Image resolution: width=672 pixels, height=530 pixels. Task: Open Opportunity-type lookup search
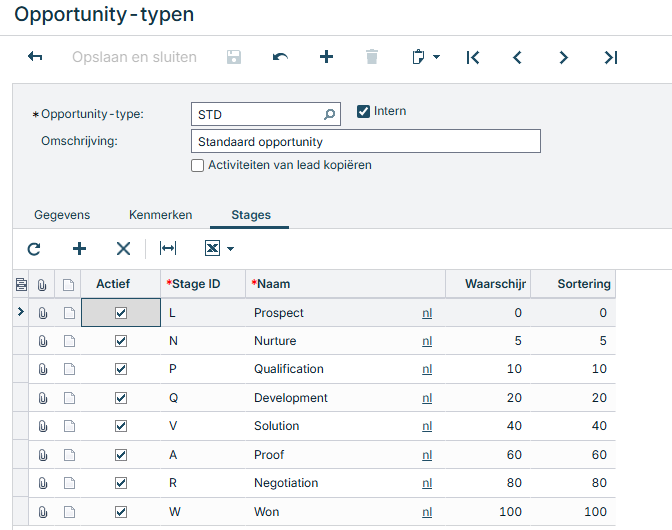[329, 115]
